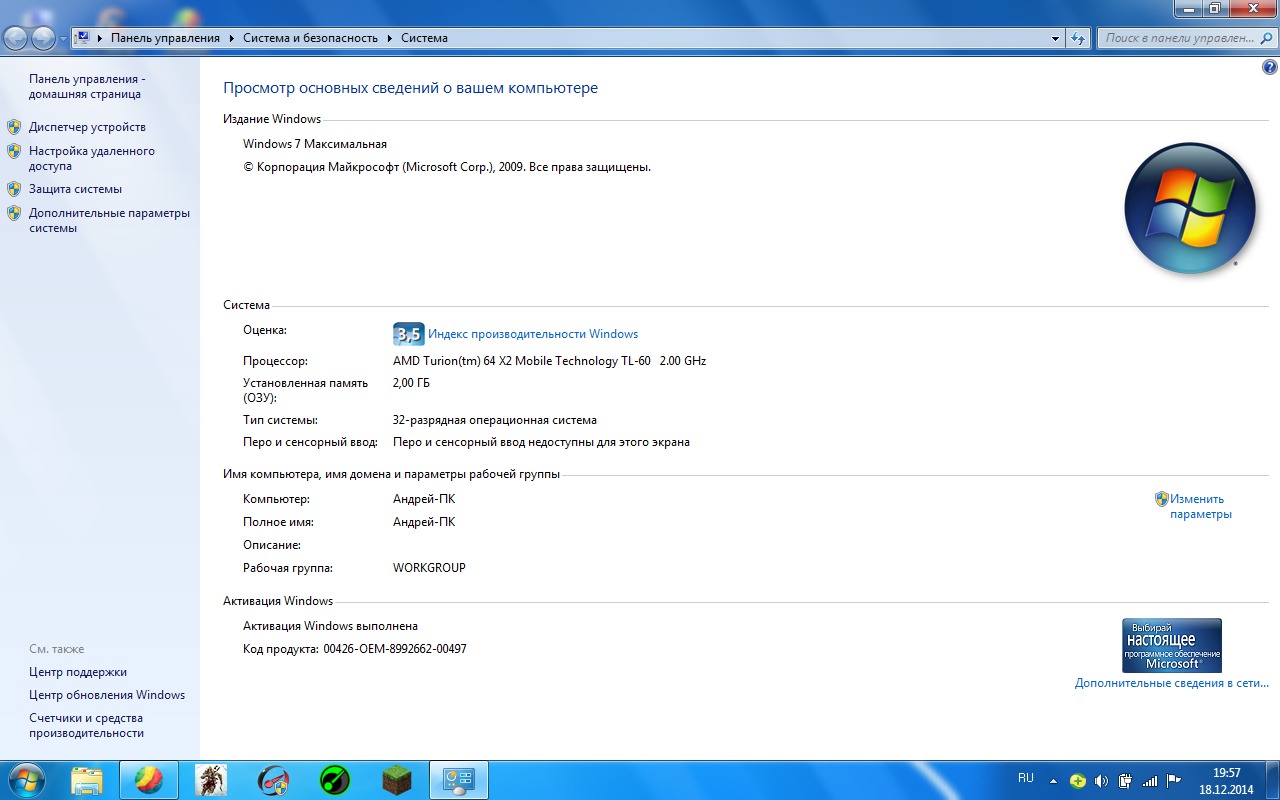Select the processor name 'AMD Turion(tm) 64 X2' text
The width and height of the screenshot is (1280, 800).
point(452,361)
